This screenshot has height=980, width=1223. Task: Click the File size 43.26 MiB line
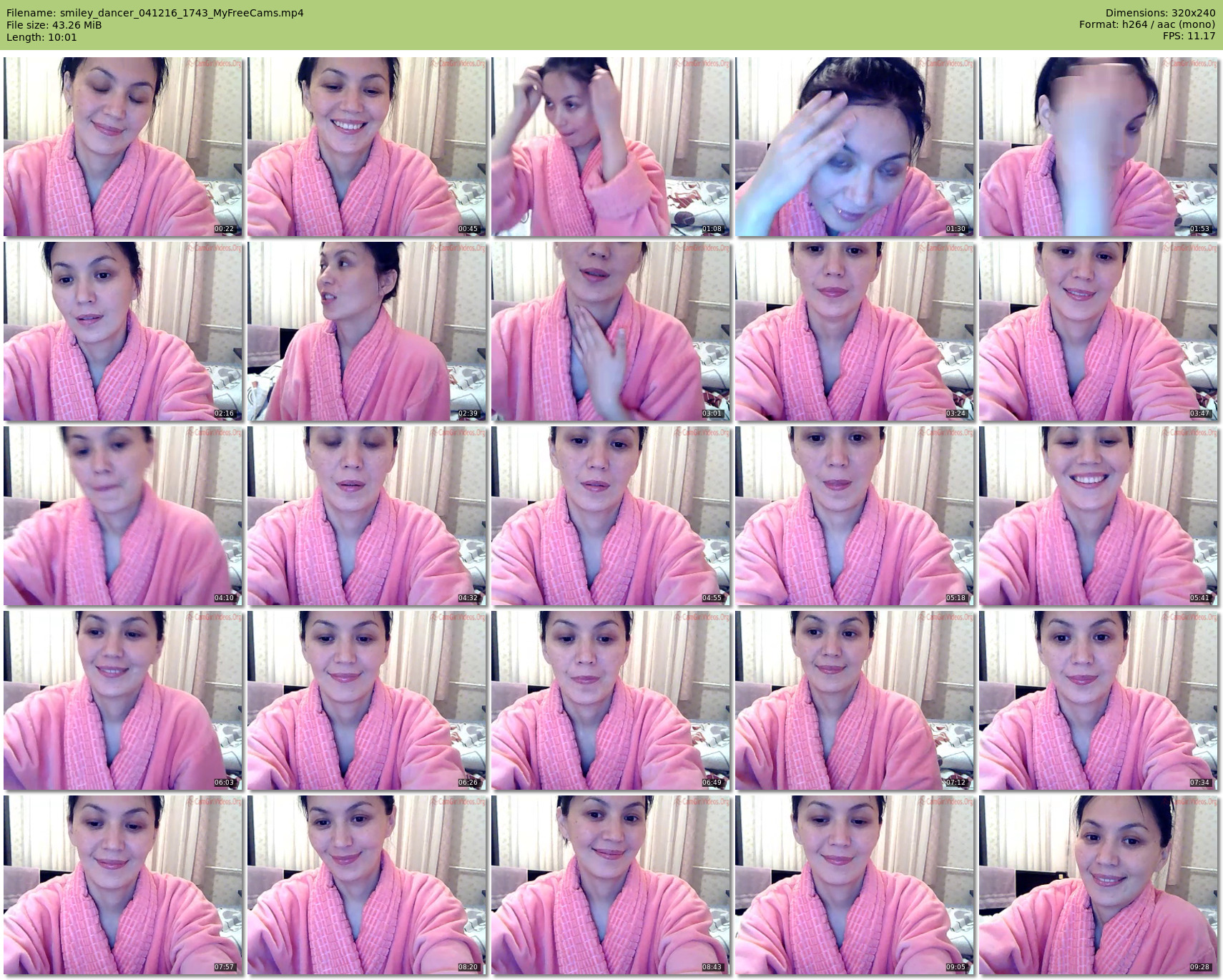point(54,25)
